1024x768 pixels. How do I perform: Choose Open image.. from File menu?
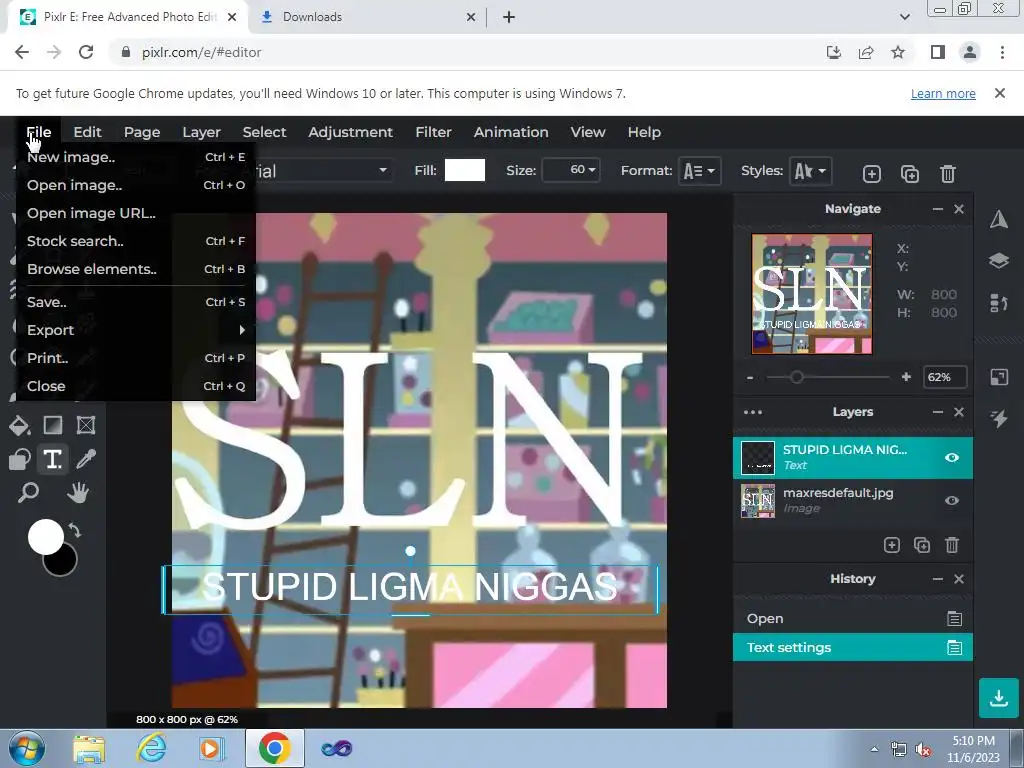point(136,185)
